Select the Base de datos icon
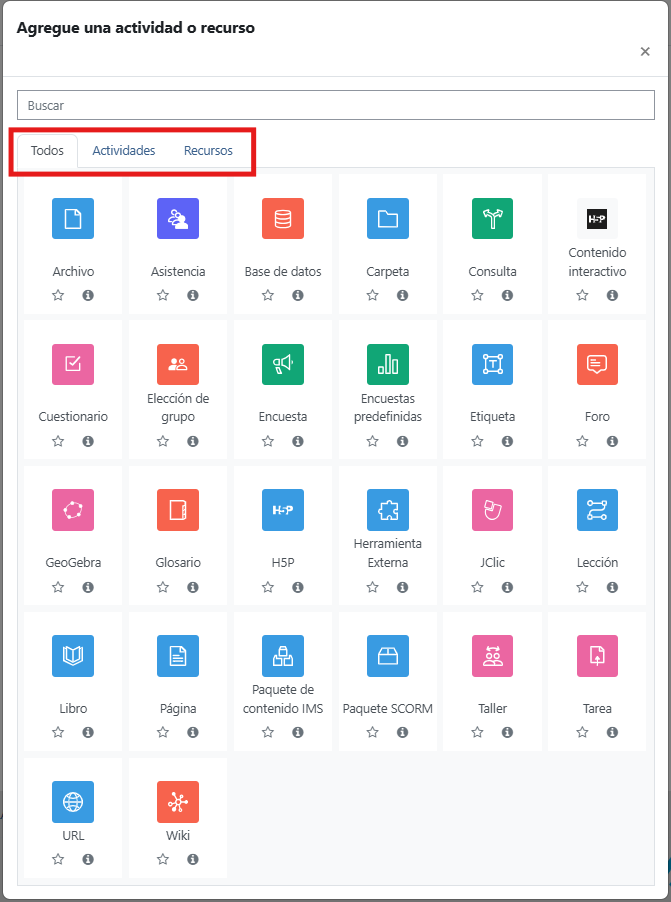The image size is (671, 902). pyautogui.click(x=283, y=219)
